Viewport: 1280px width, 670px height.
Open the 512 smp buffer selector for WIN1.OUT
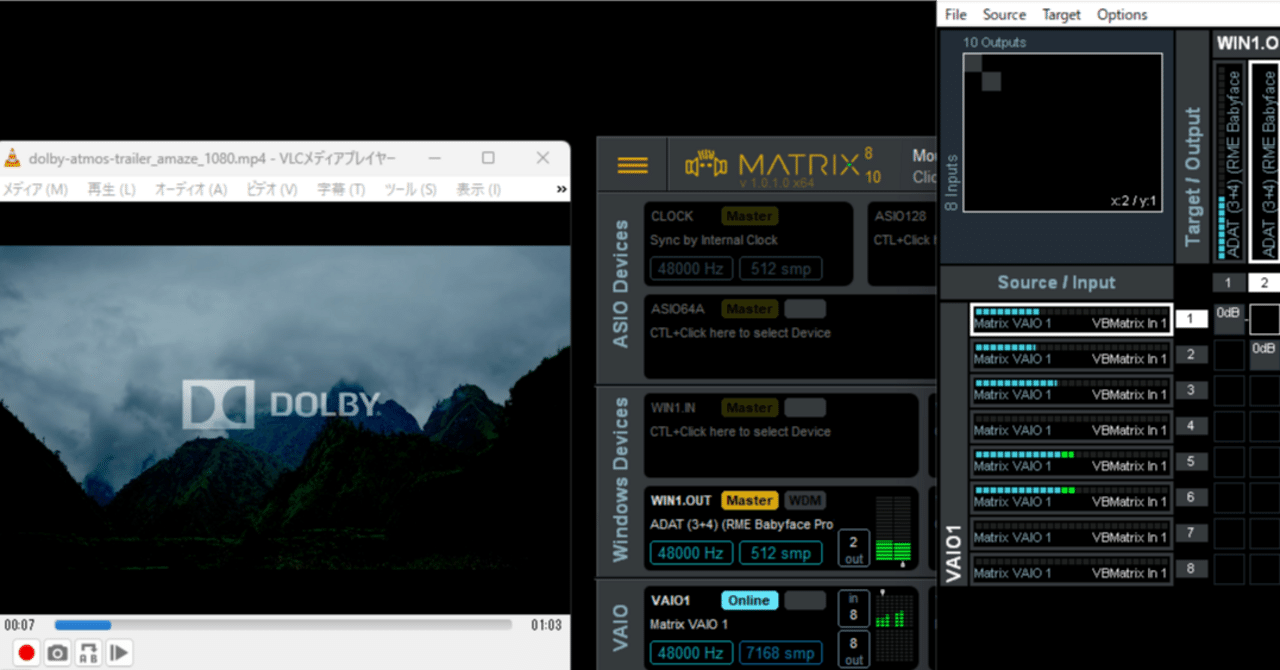pos(780,552)
